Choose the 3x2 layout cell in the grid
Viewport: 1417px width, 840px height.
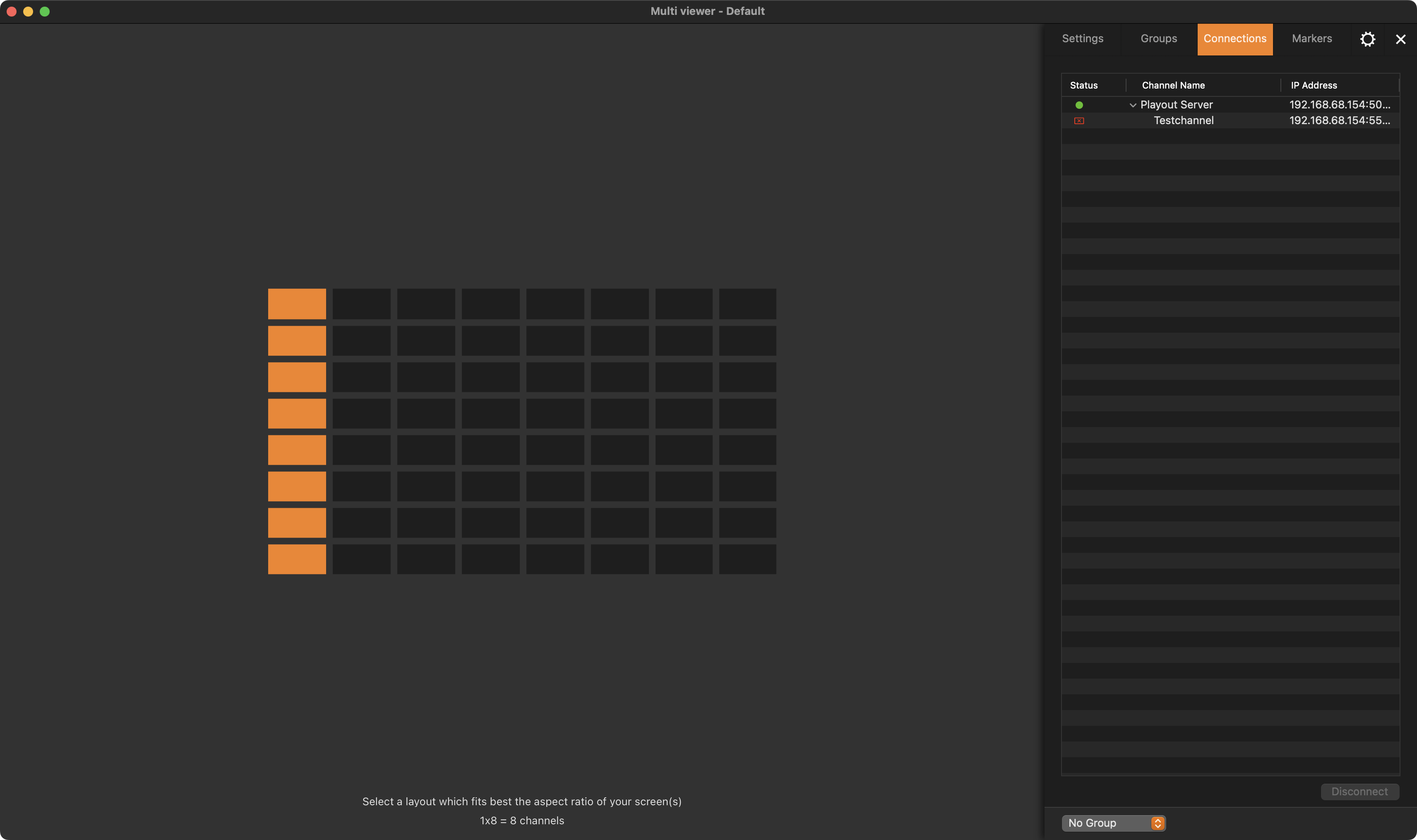pyautogui.click(x=426, y=341)
